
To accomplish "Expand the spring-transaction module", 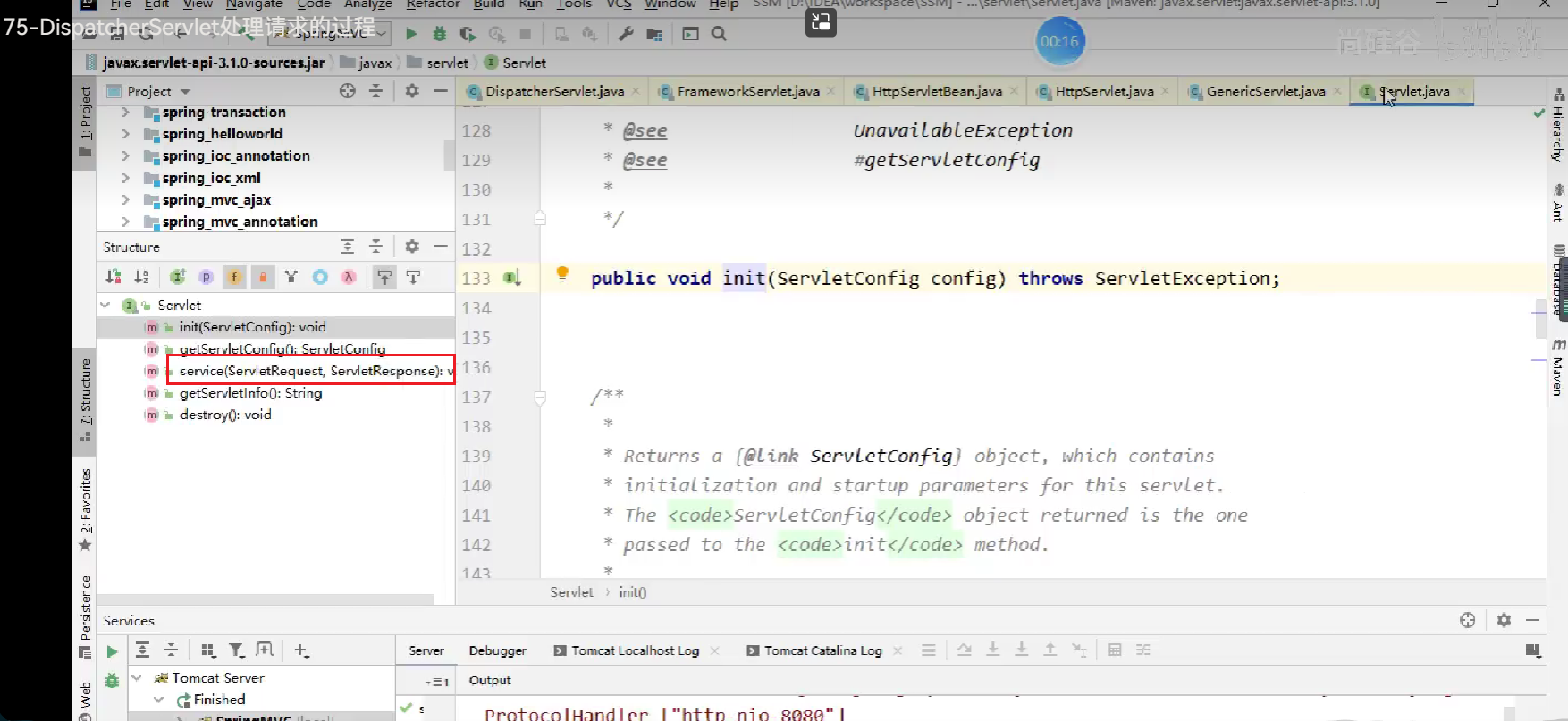I will tap(125, 113).
